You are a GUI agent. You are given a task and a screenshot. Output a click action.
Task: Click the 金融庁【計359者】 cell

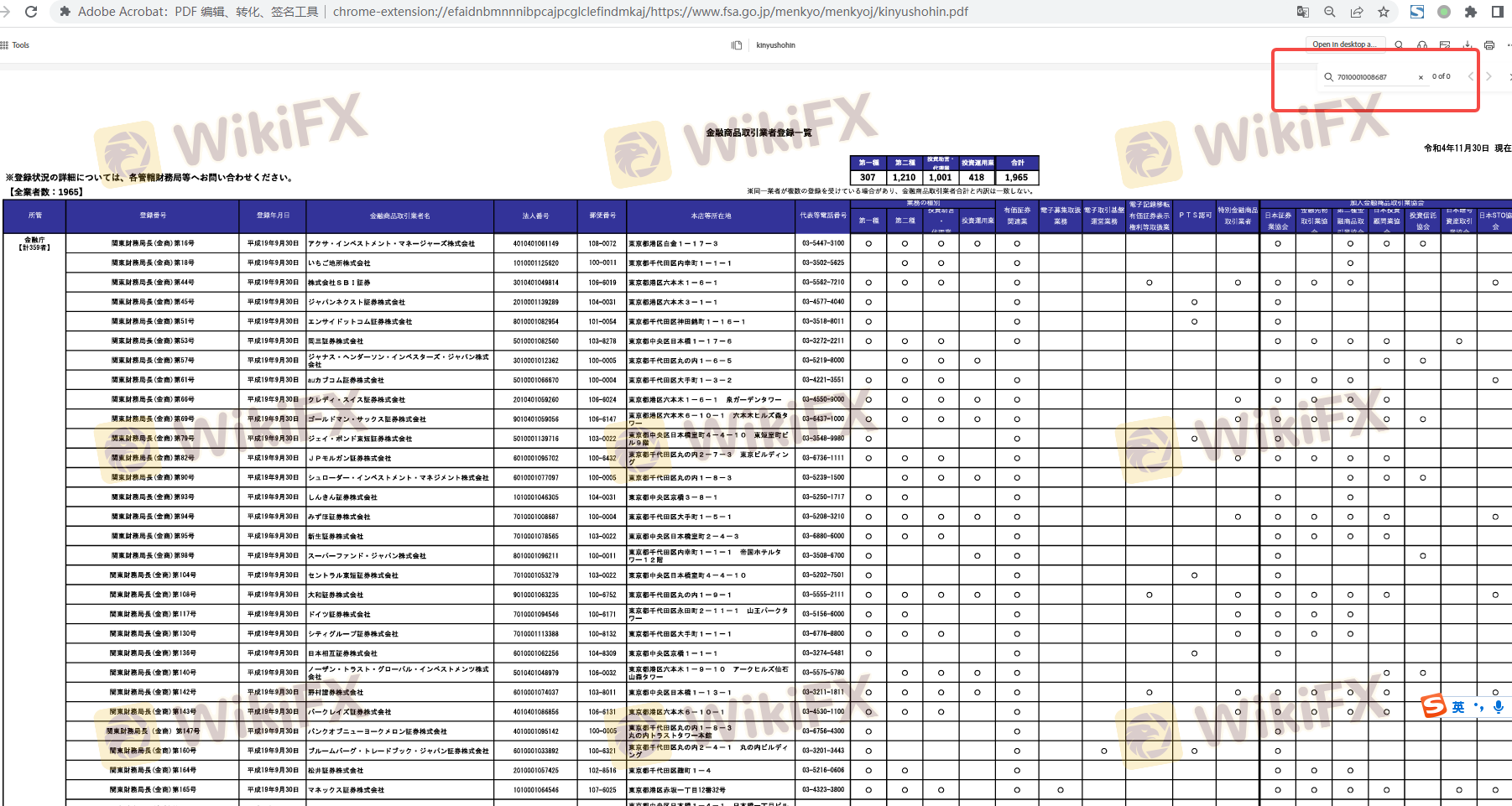34,244
